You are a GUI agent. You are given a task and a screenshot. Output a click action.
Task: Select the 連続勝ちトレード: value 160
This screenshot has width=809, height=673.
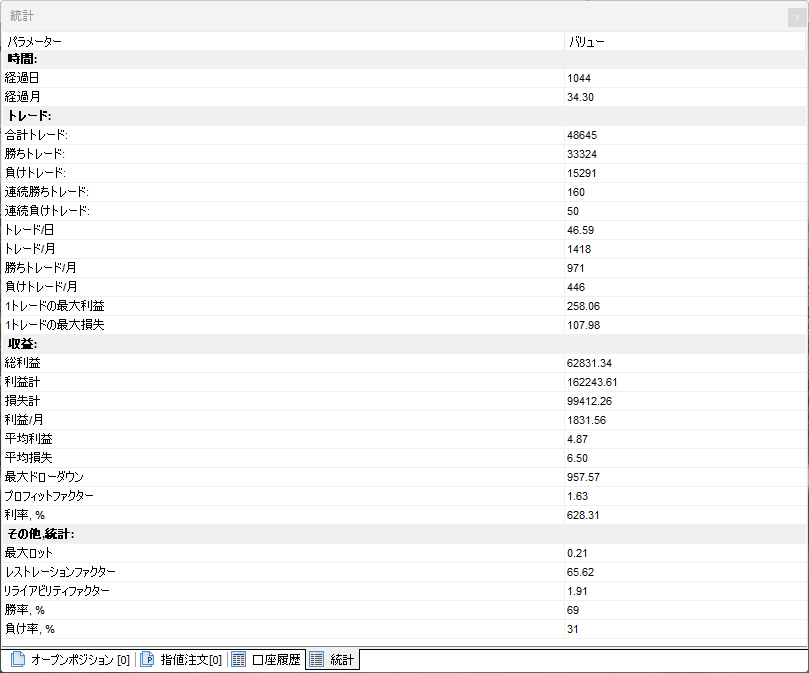pos(576,192)
